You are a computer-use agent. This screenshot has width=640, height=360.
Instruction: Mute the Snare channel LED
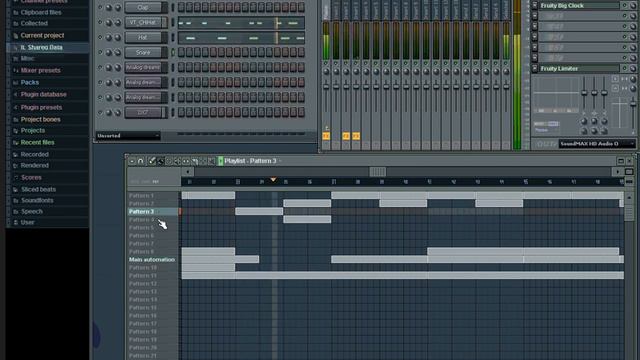(x=100, y=52)
